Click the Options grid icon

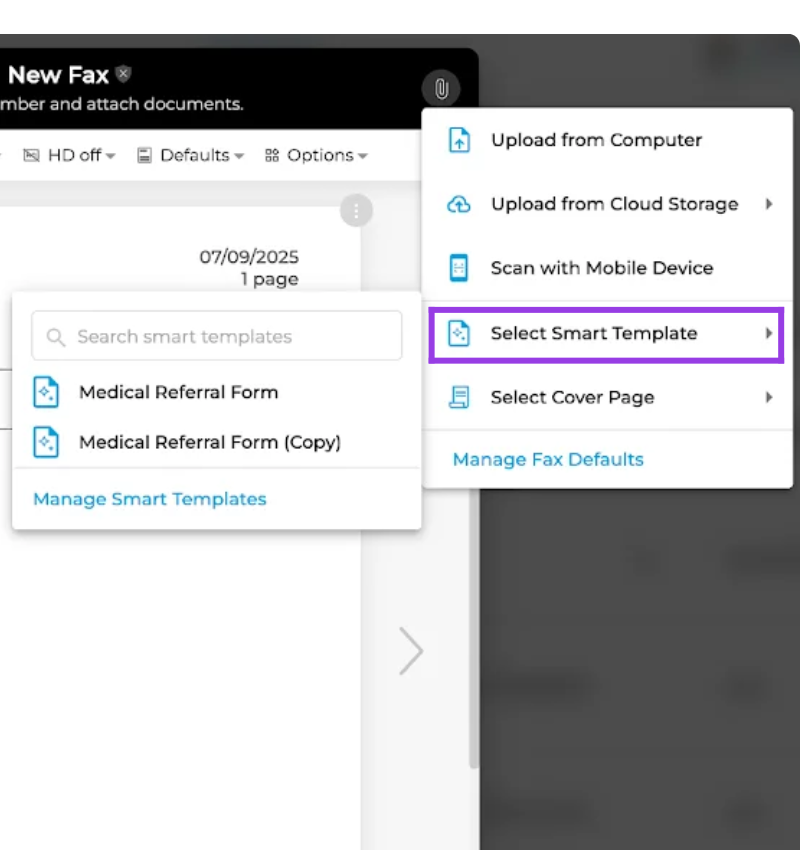coord(272,156)
